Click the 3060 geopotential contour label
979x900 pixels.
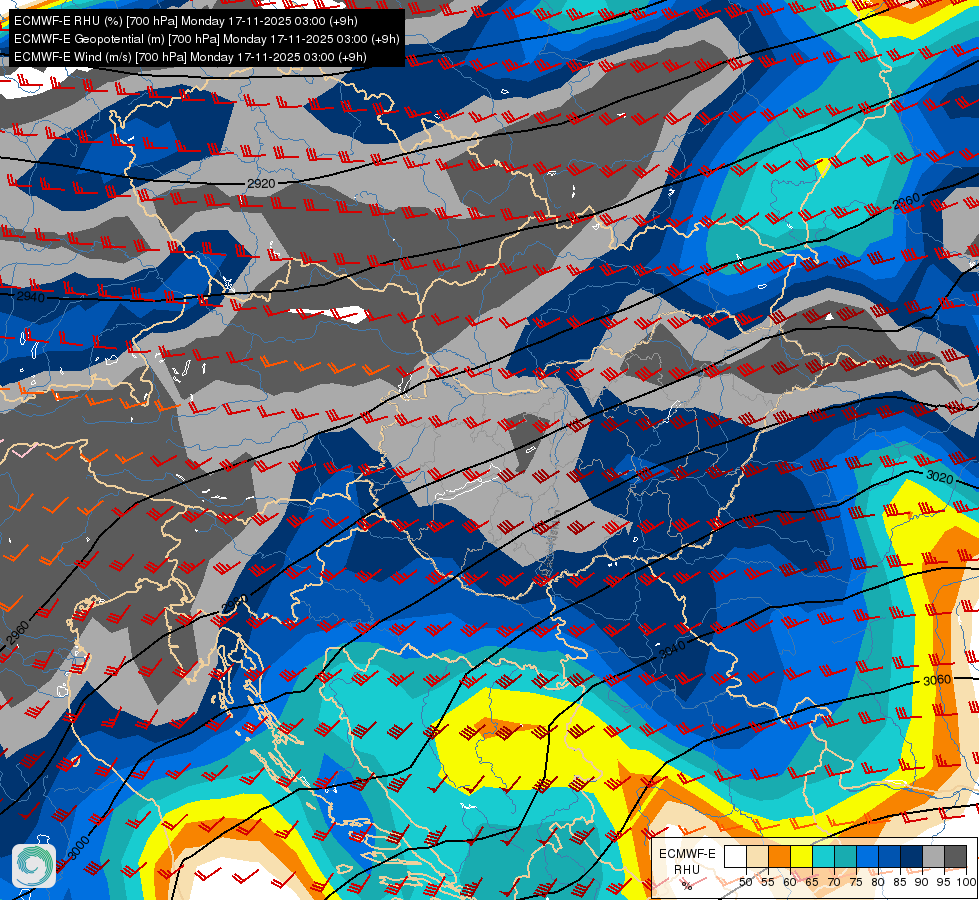click(x=937, y=680)
